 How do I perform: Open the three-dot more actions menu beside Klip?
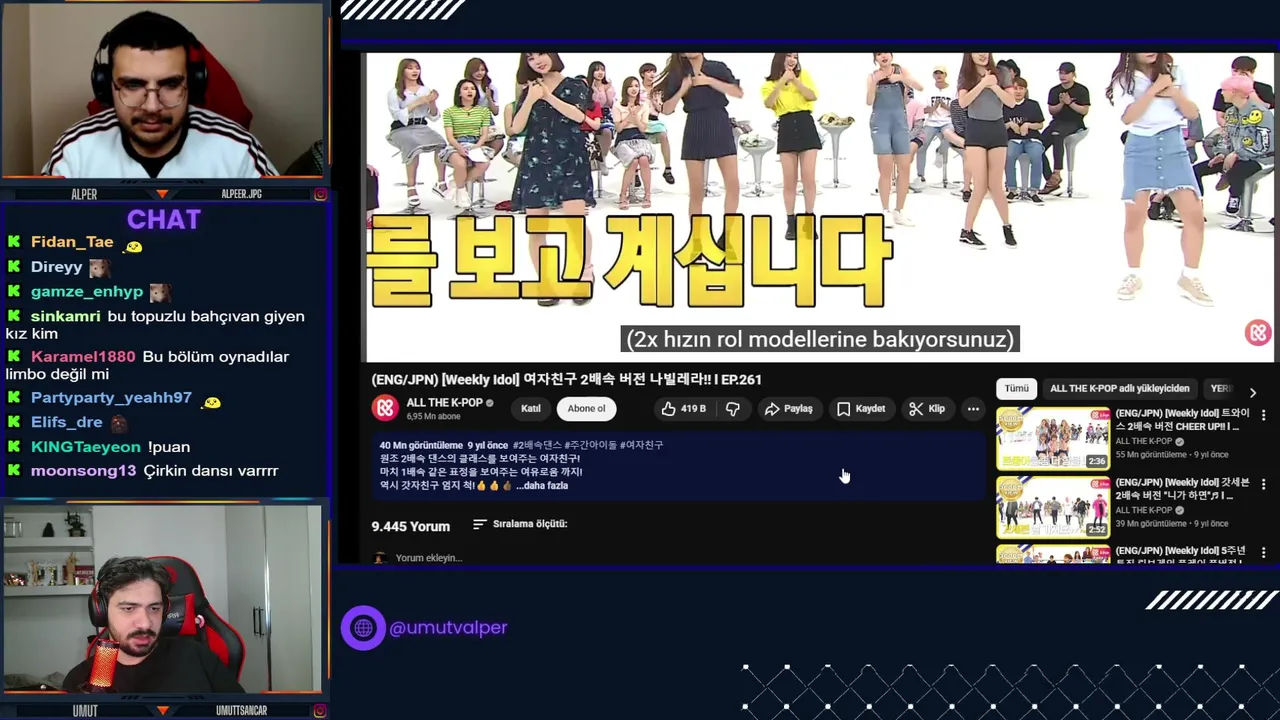973,409
